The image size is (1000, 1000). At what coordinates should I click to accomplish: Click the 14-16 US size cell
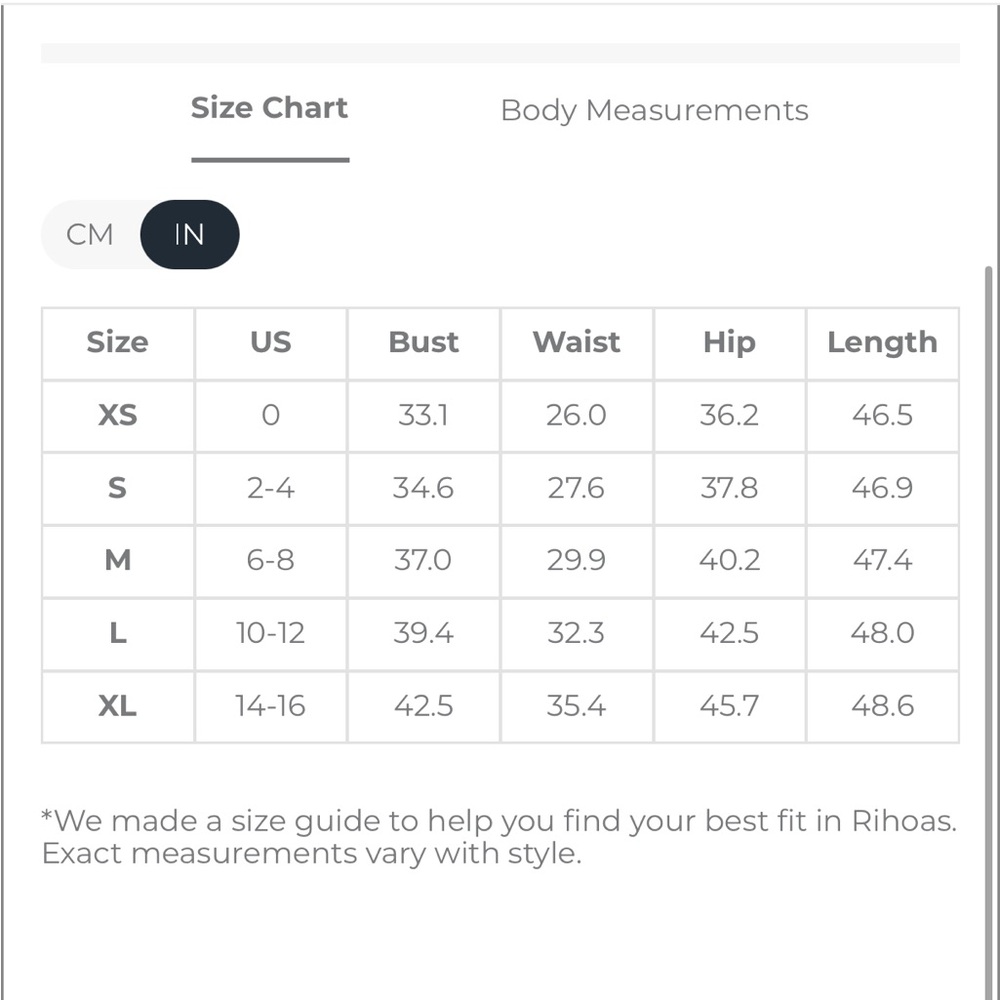click(270, 707)
